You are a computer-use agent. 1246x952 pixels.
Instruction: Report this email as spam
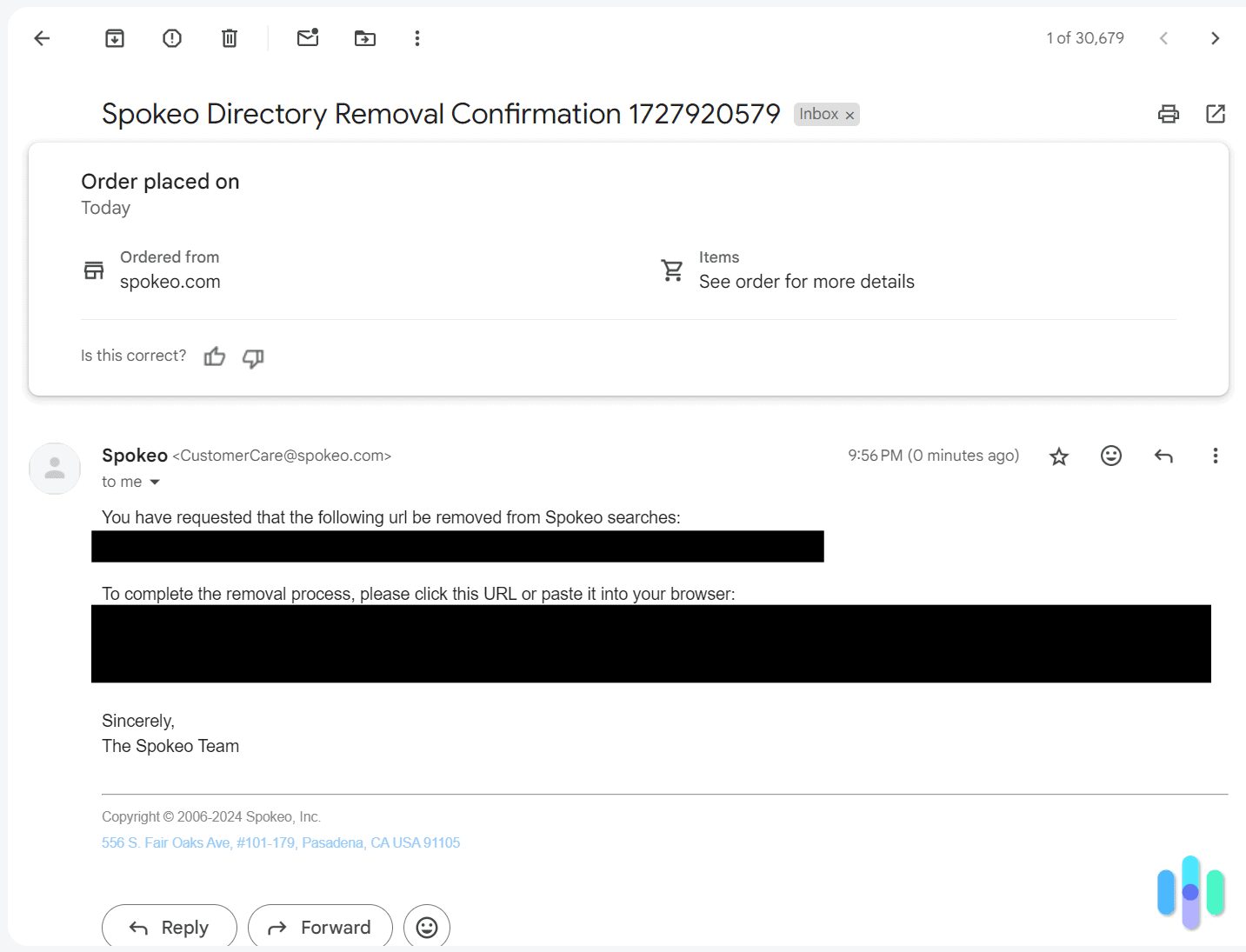[x=171, y=38]
